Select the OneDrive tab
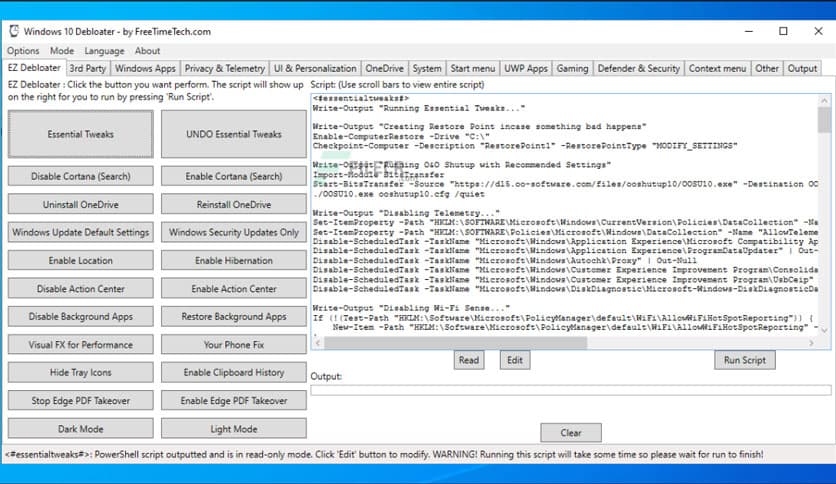 tap(384, 68)
